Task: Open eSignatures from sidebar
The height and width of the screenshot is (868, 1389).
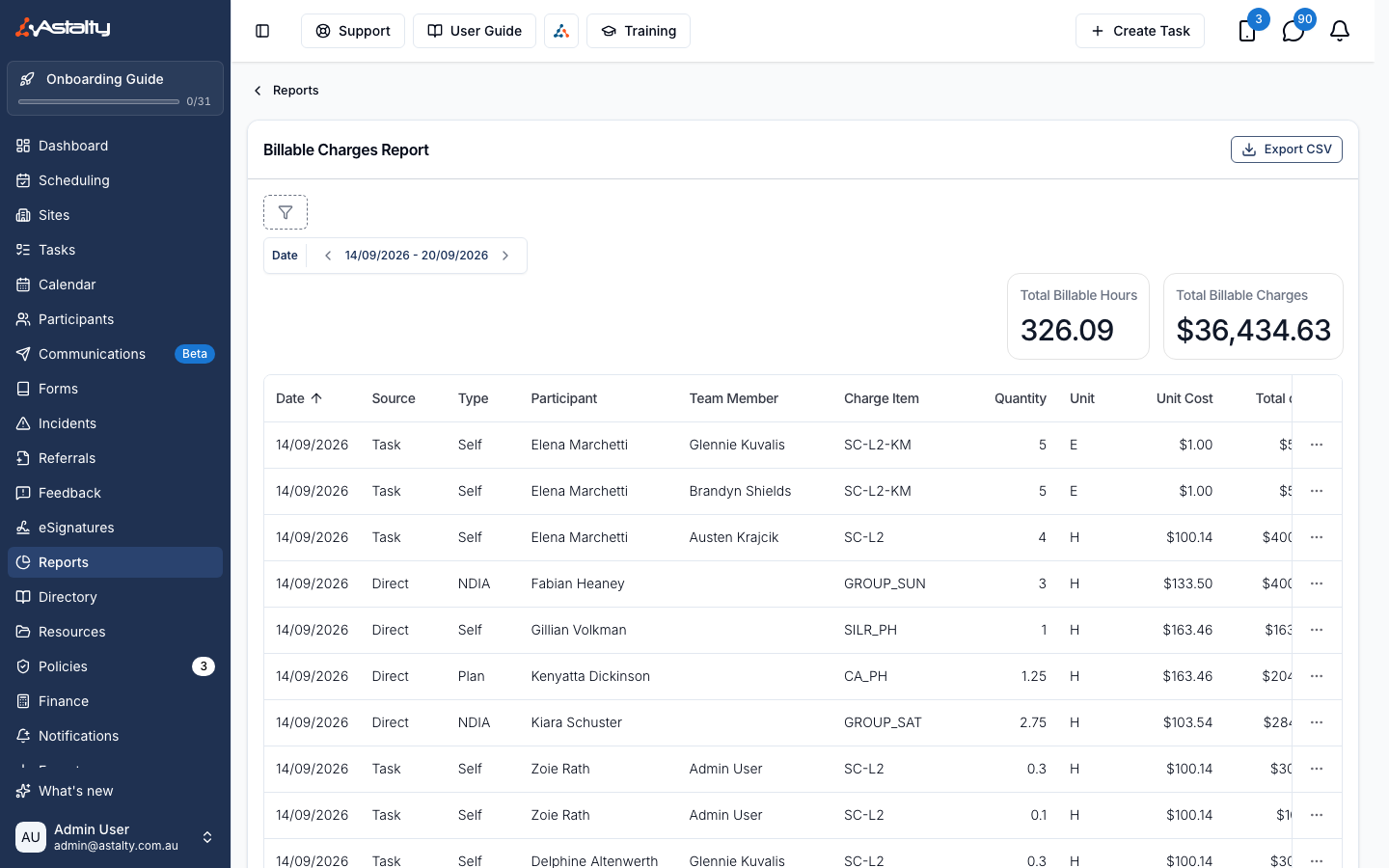Action: pyautogui.click(x=115, y=528)
